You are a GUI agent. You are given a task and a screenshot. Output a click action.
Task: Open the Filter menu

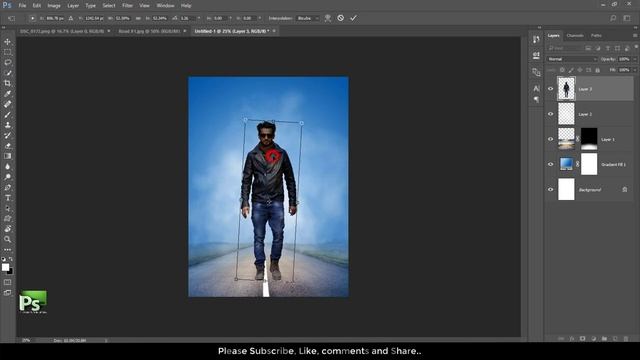click(127, 6)
